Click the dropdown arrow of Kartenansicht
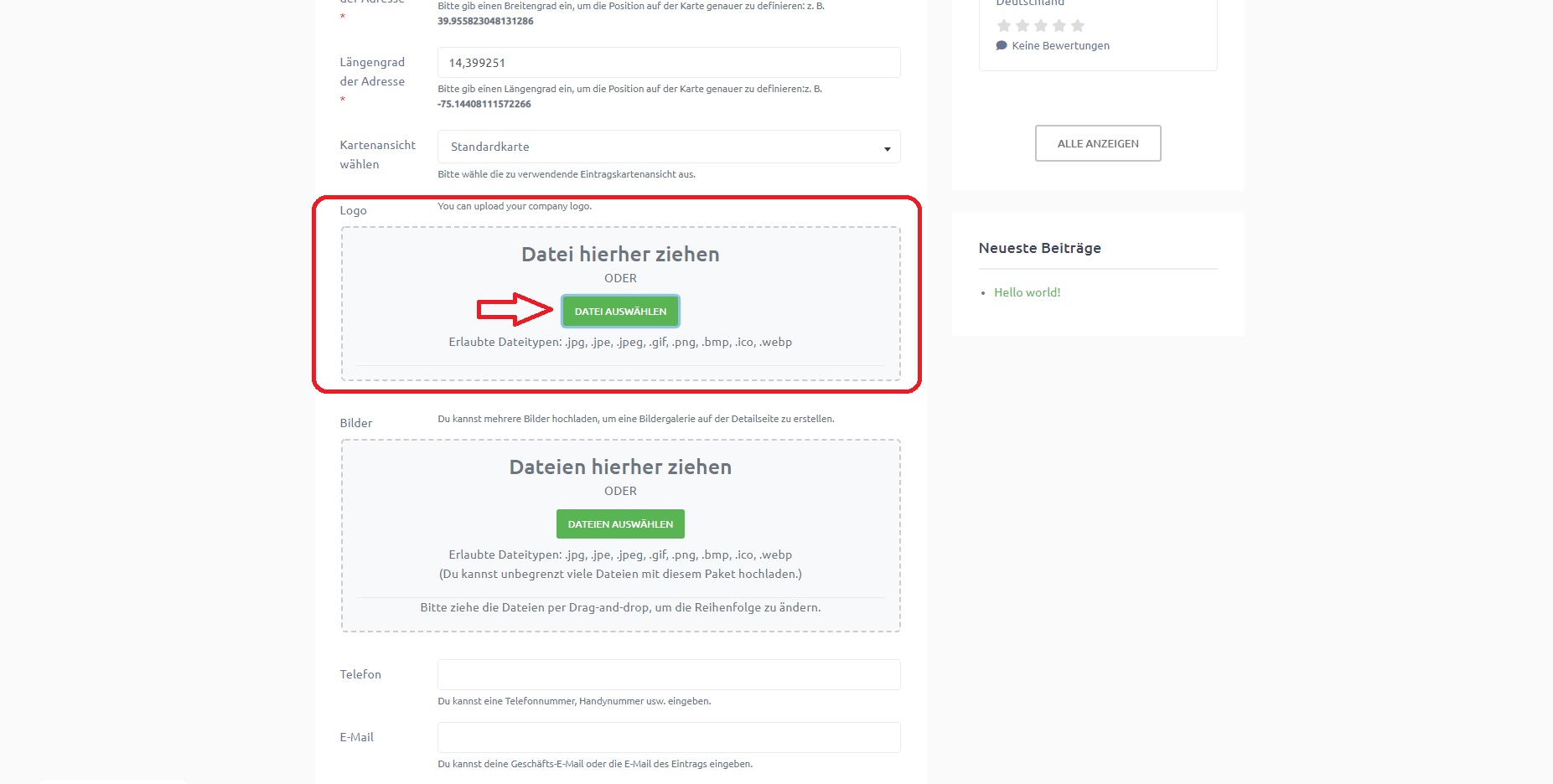This screenshot has width=1553, height=784. (x=887, y=149)
